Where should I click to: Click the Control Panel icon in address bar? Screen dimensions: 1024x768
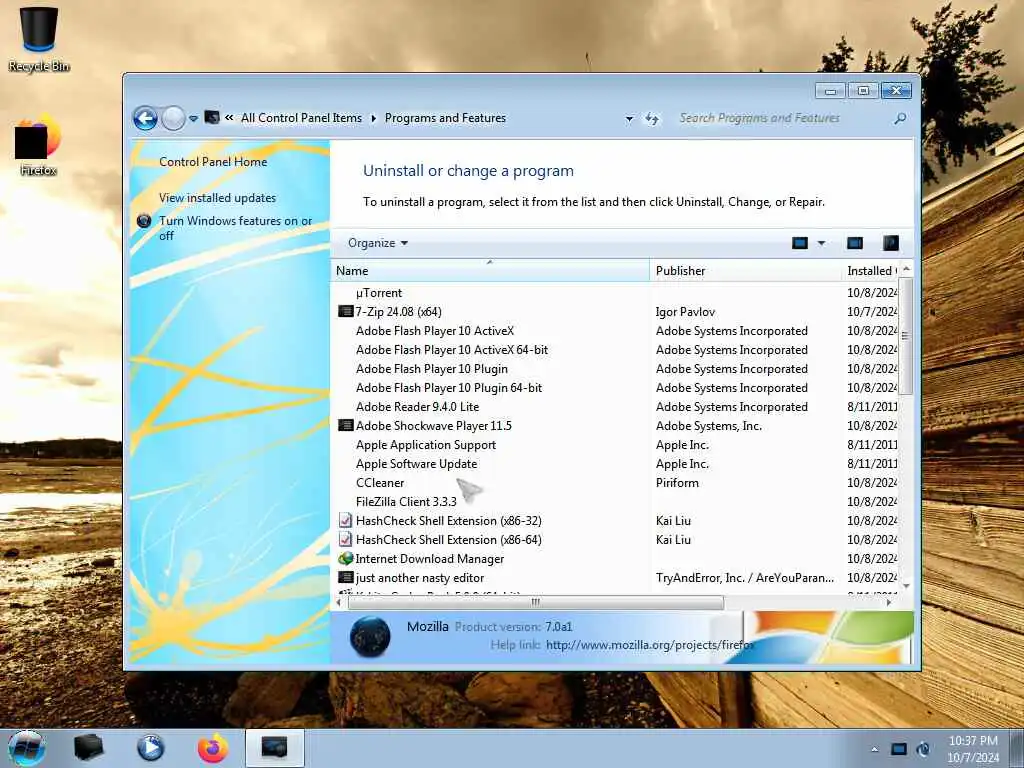pos(212,118)
